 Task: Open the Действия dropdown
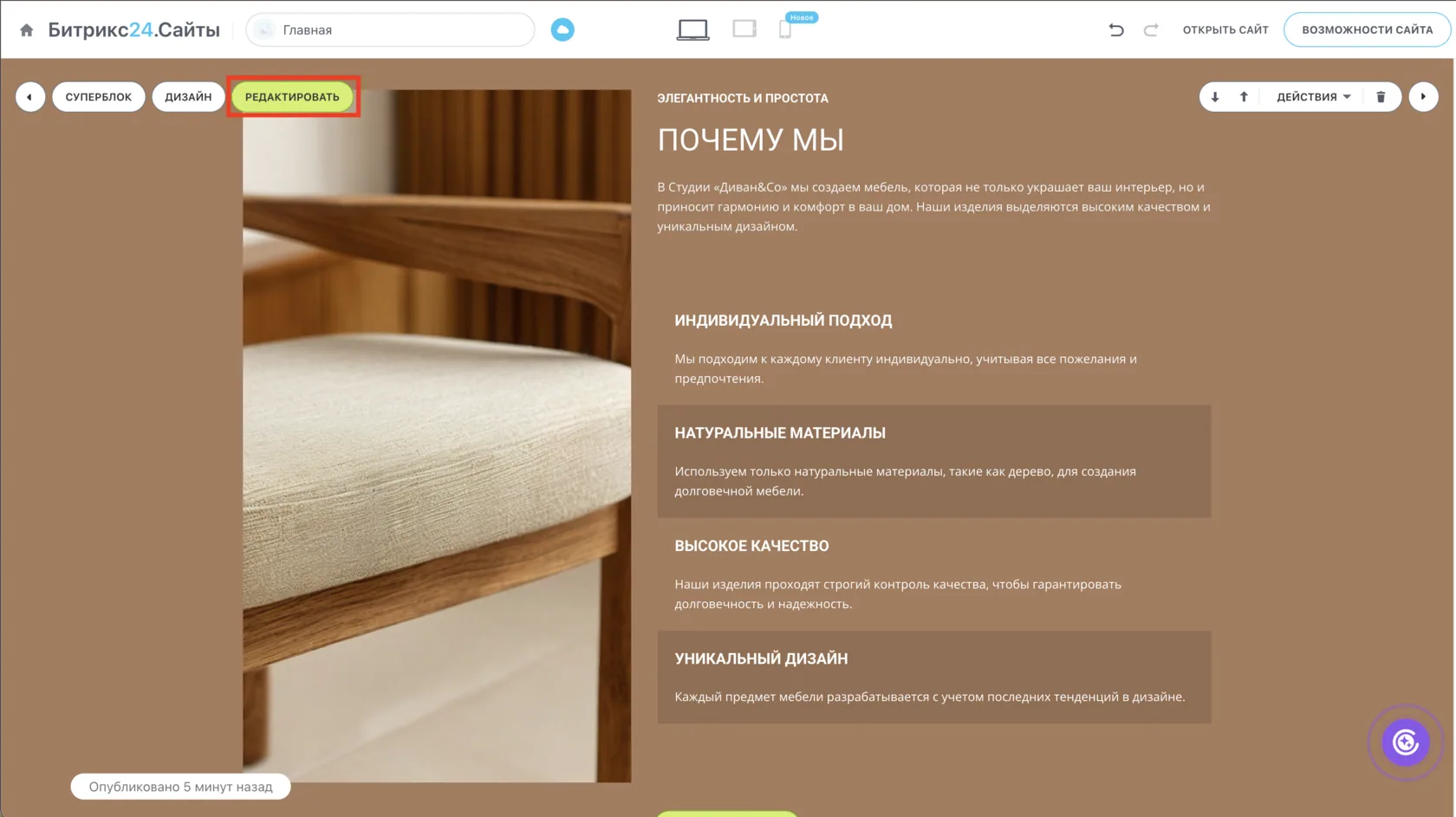tap(1314, 97)
